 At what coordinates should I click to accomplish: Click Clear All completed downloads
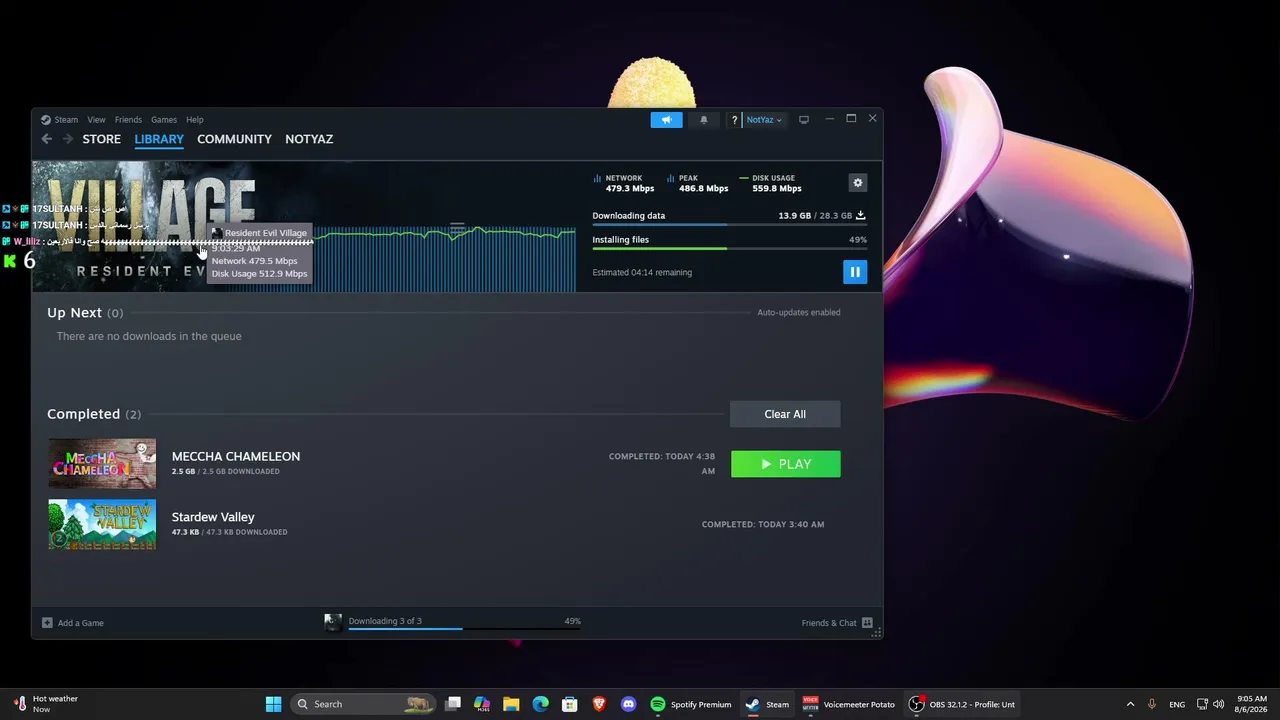pos(785,414)
